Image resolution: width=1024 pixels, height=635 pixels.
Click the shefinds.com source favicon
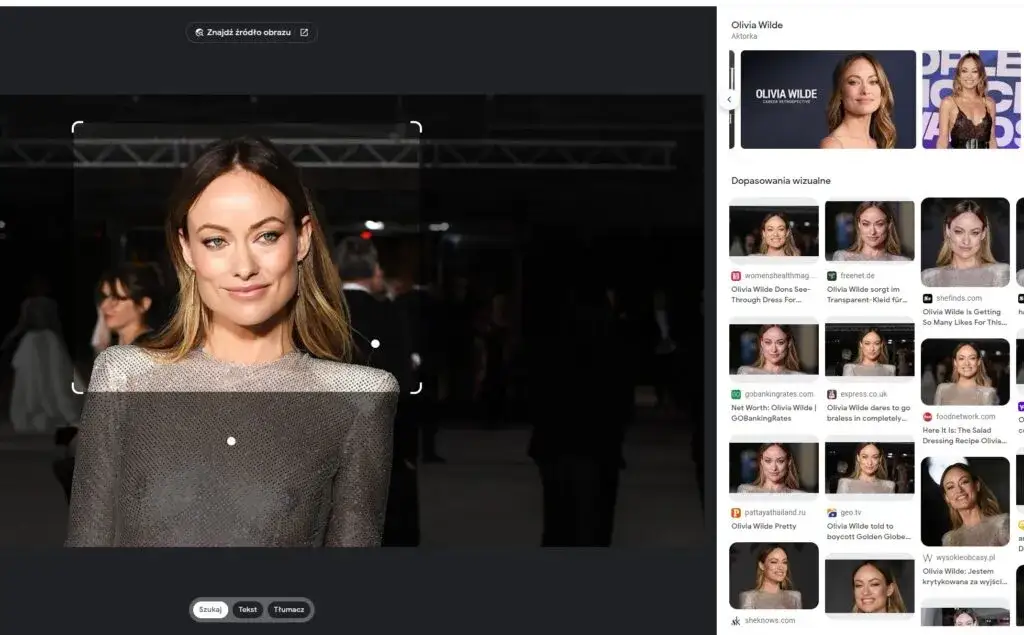tap(928, 298)
